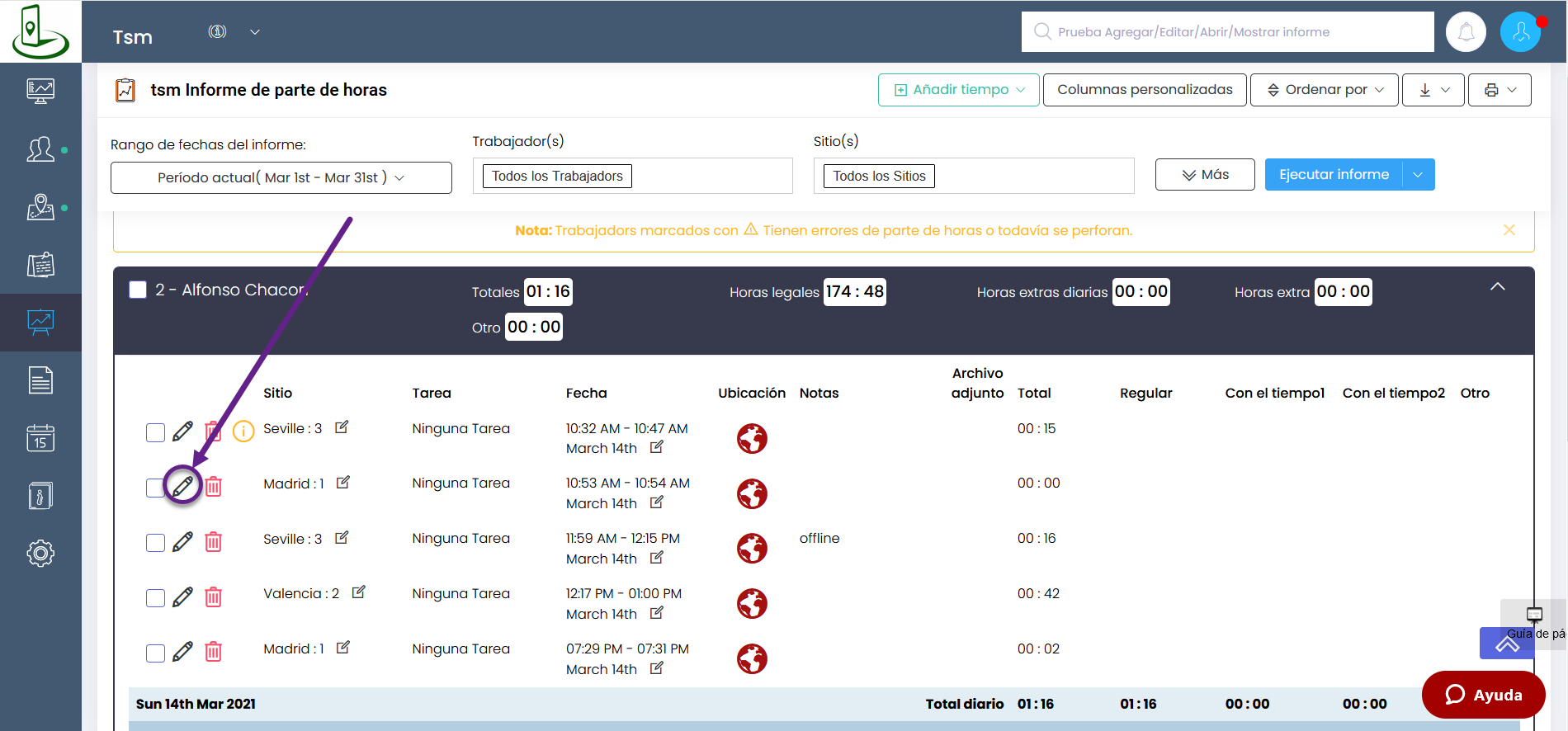Open the report date range dropdown
The image size is (1568, 731).
click(x=281, y=177)
